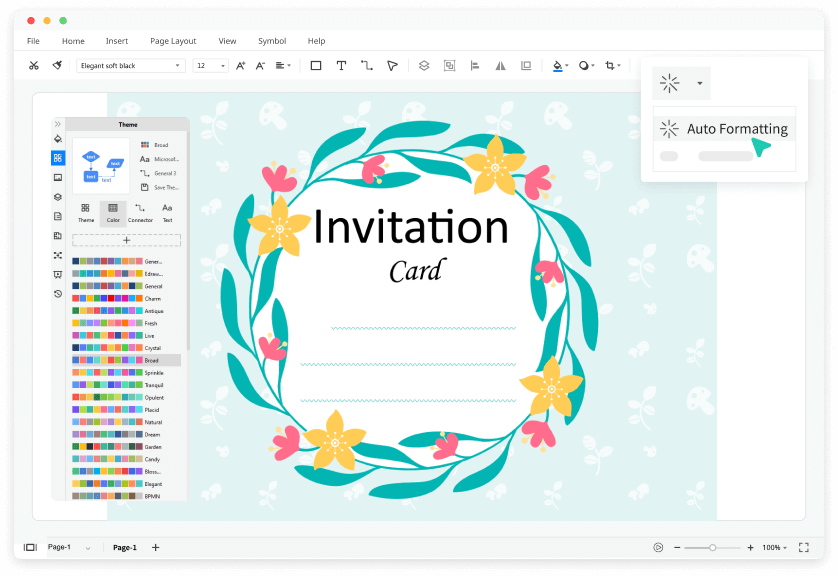Open the Page settings sidebar icon
This screenshot has width=838, height=576.
[58, 216]
